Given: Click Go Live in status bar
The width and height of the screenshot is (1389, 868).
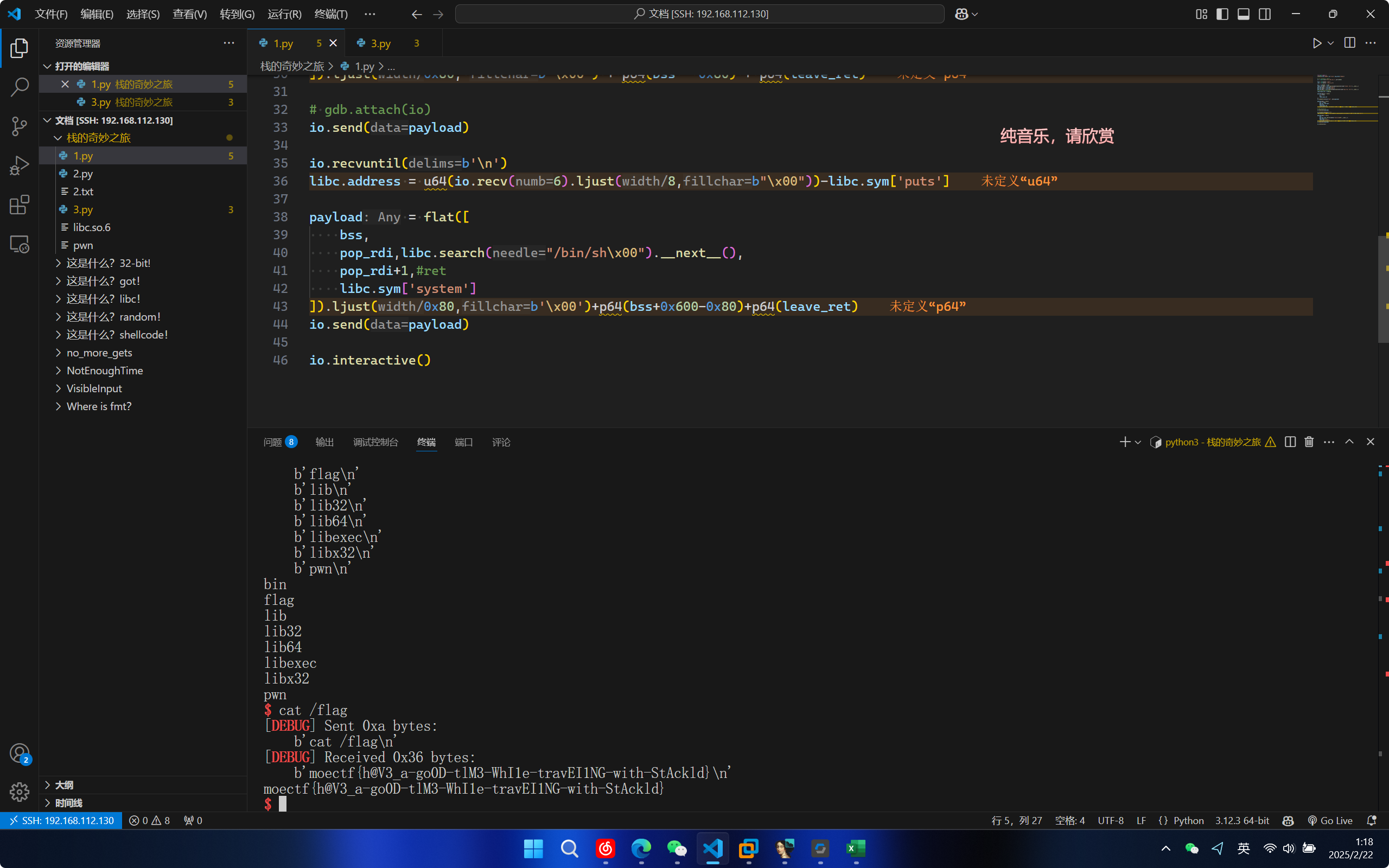Looking at the screenshot, I should click(x=1330, y=820).
